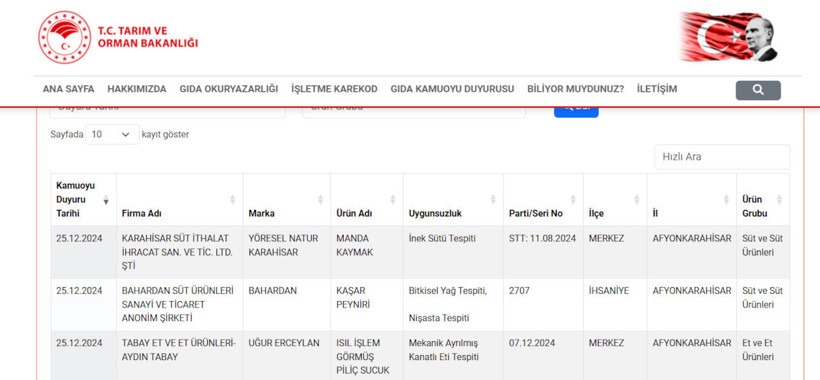820x380 pixels.
Task: Click the T.C. Tarım ve Orman Bakanlığı logo
Action: pos(118,37)
